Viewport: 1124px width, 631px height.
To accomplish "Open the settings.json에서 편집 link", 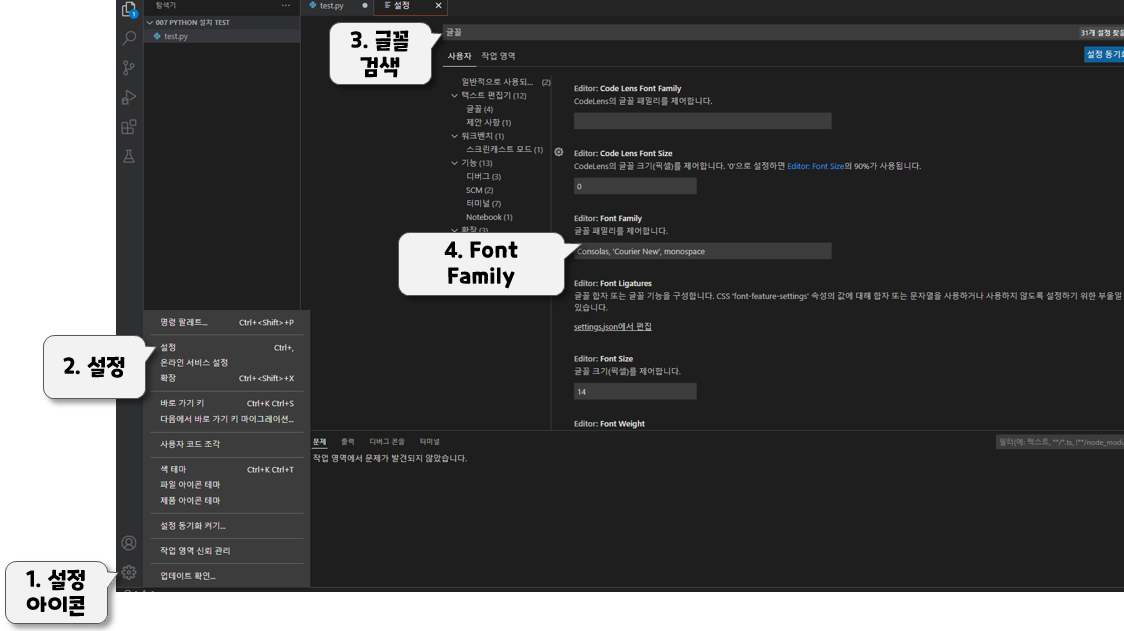I will click(x=612, y=327).
